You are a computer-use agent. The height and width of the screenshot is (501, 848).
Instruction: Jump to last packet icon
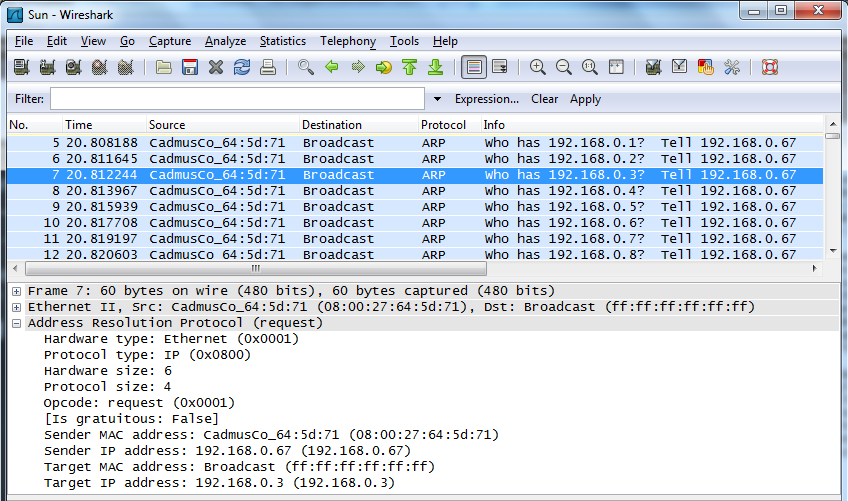[435, 67]
